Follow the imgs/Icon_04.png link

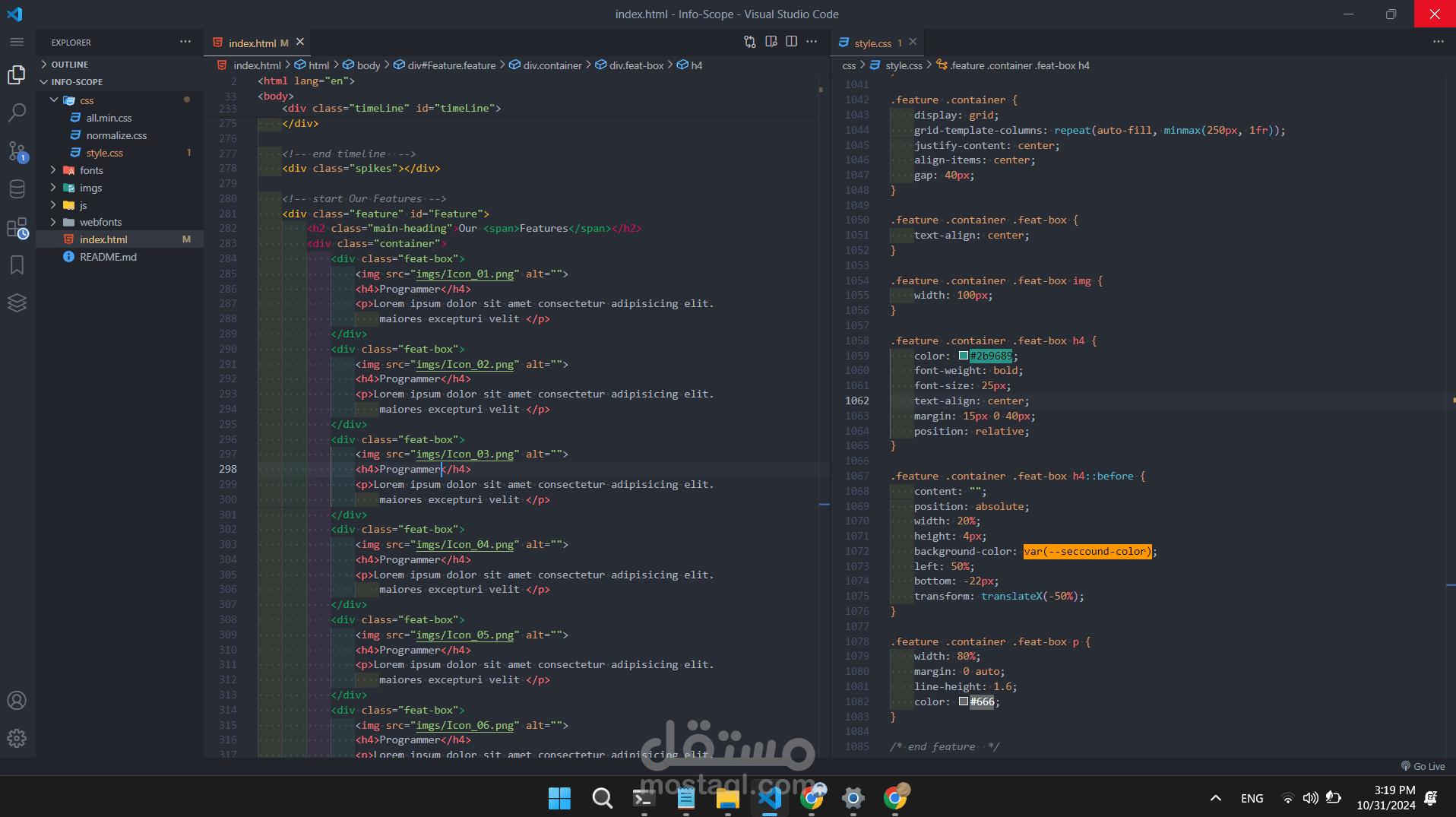464,544
